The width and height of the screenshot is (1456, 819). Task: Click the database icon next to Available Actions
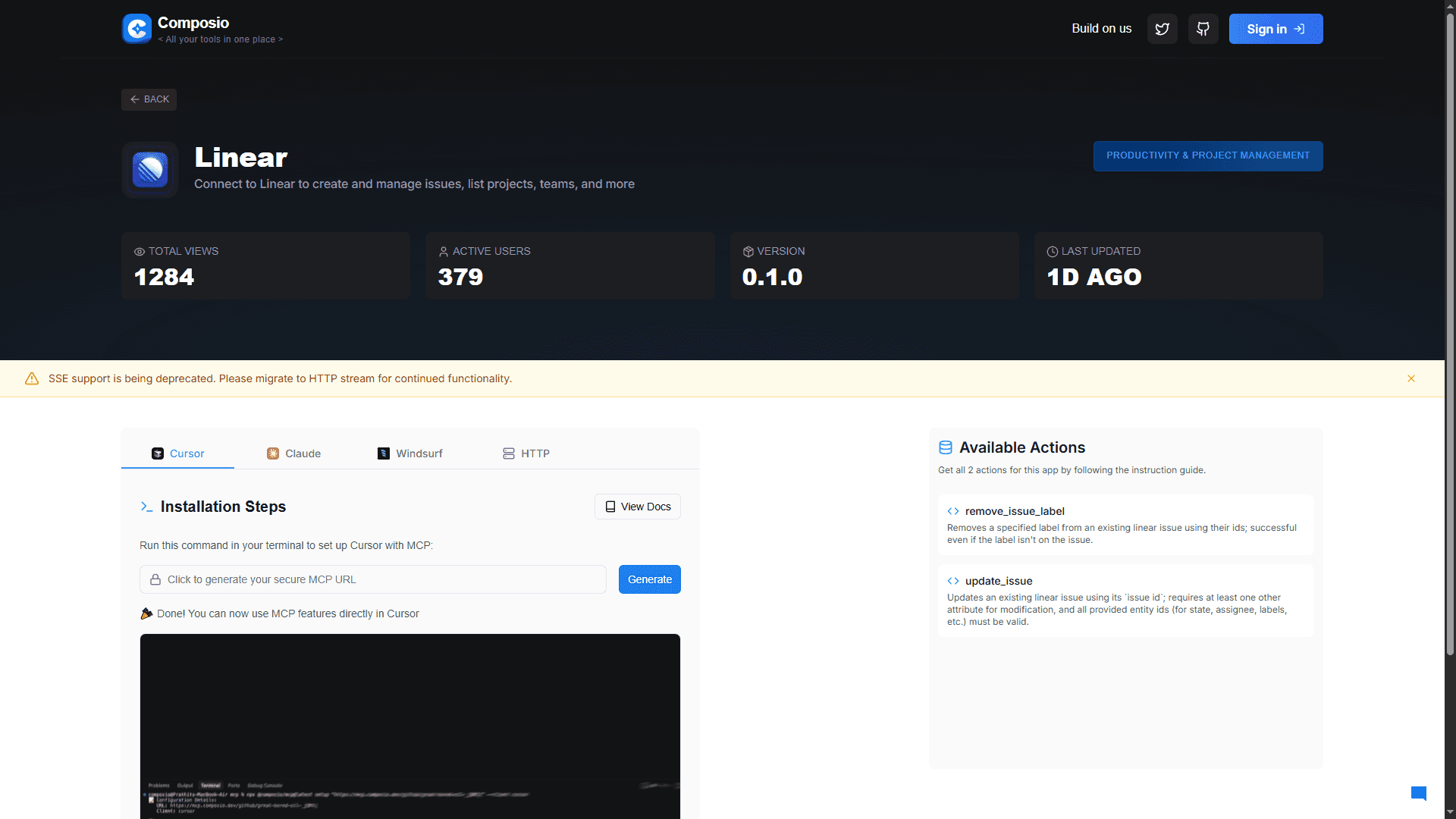(946, 447)
